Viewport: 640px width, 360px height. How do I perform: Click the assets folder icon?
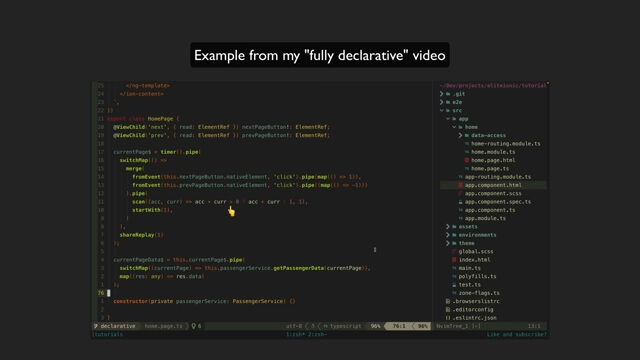click(454, 227)
